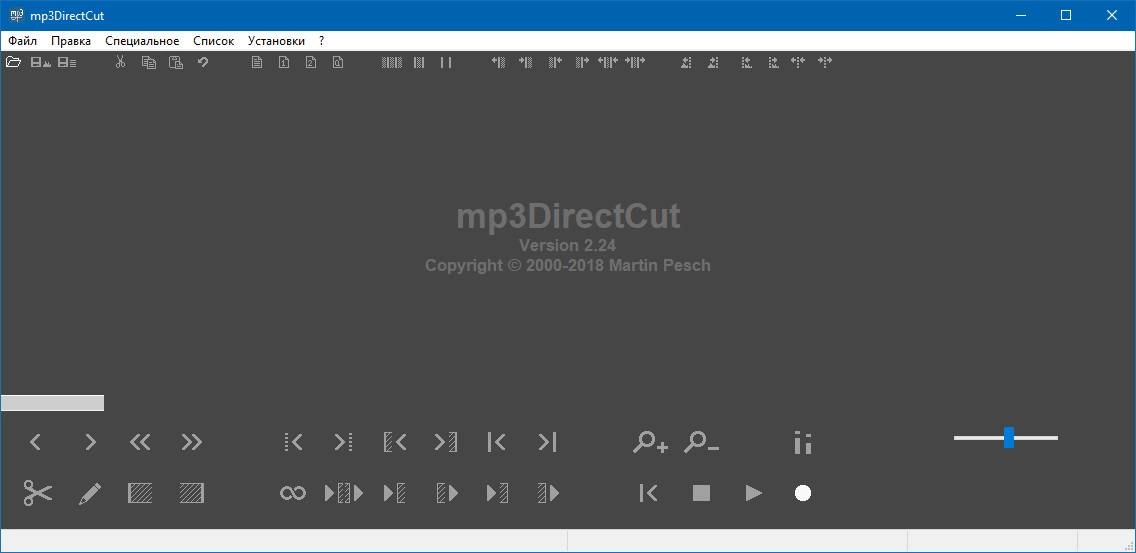Image resolution: width=1136 pixels, height=553 pixels.
Task: Play selection with arrows on both sides
Action: pos(343,494)
